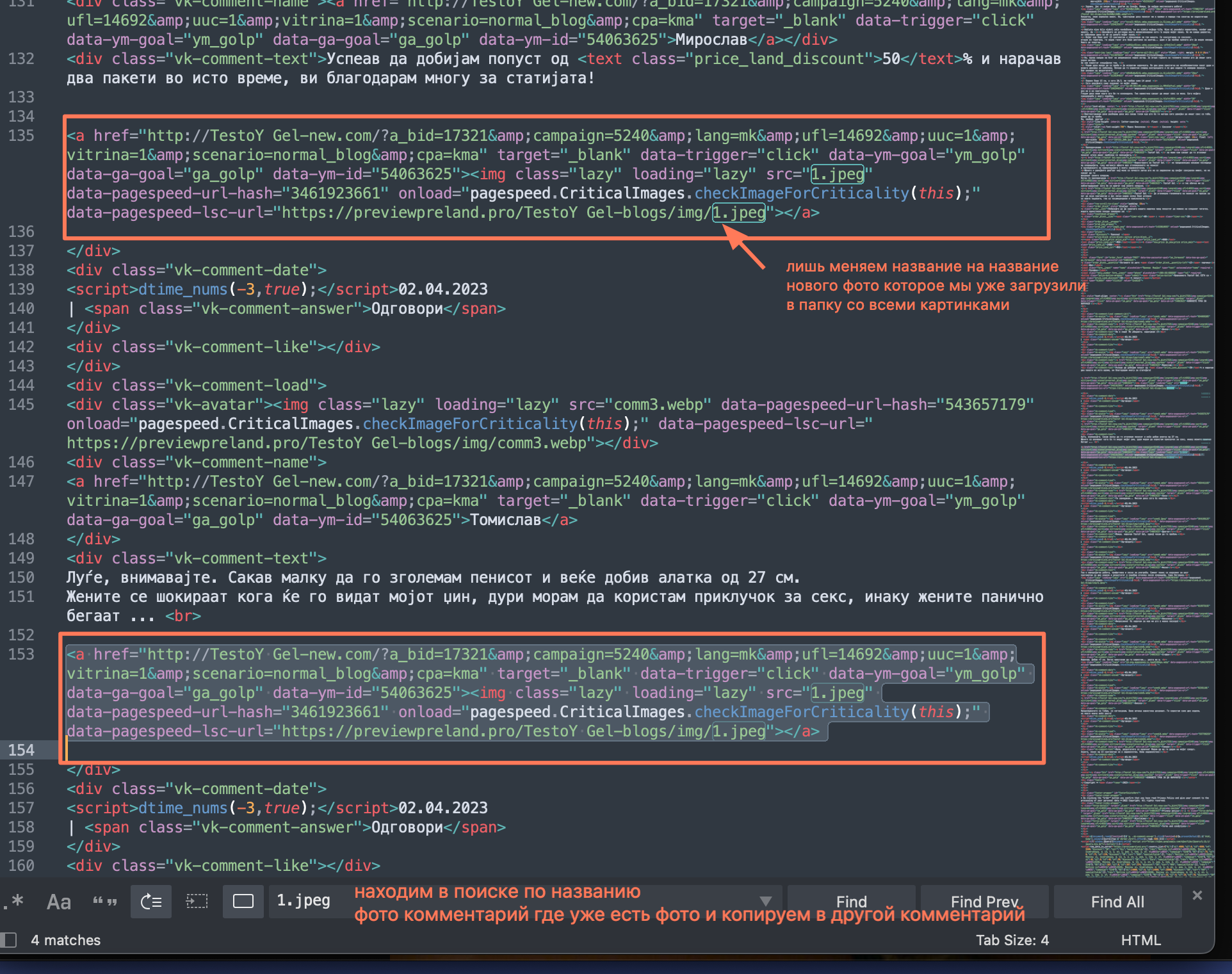This screenshot has height=974, width=1232.
Task: Click line number 145 in gutter
Action: point(21,405)
